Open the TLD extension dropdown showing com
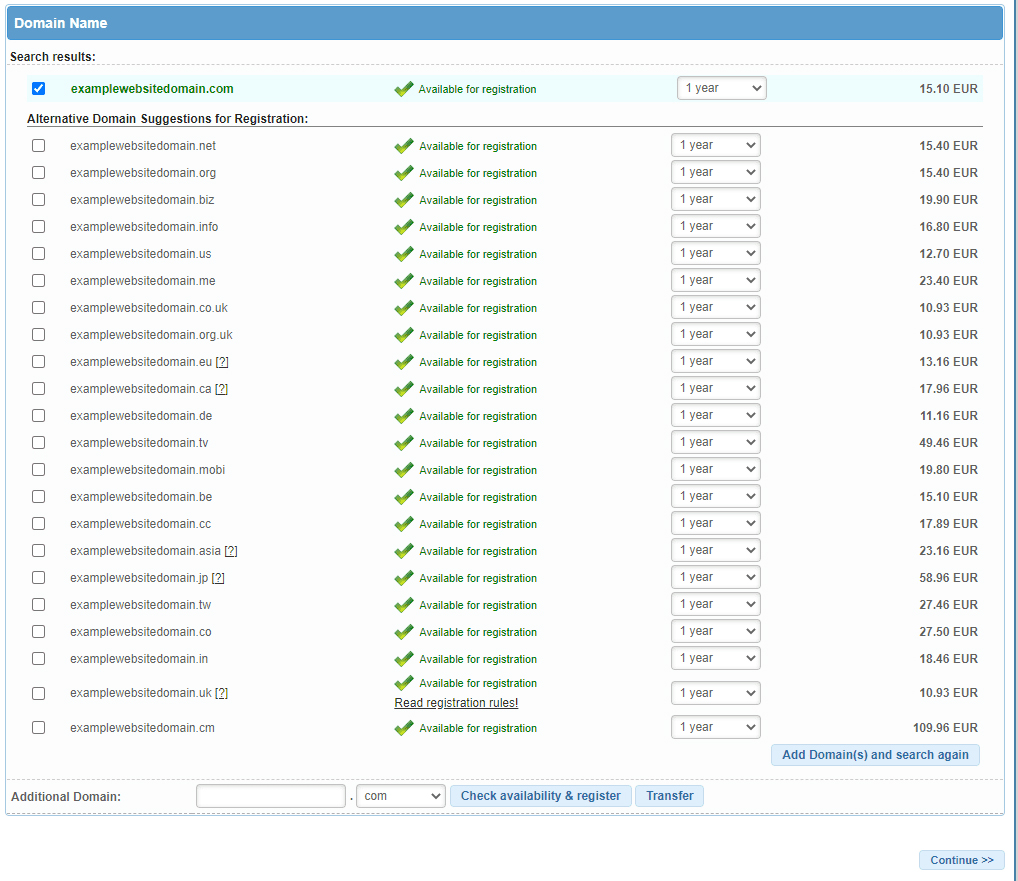Image resolution: width=1018 pixels, height=881 pixels. coord(401,796)
